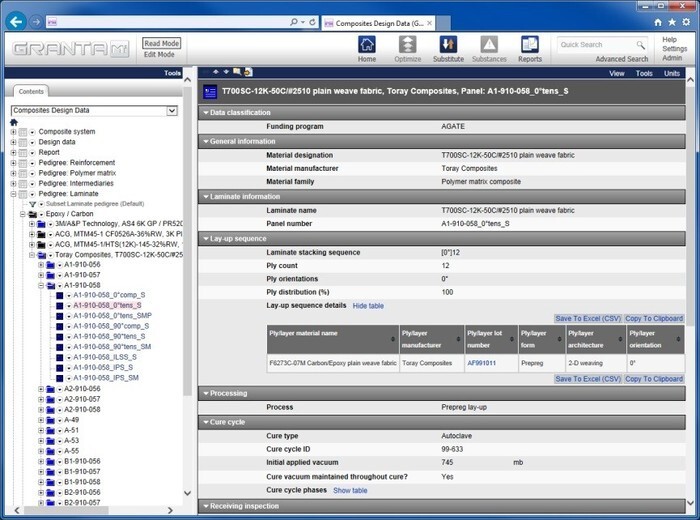This screenshot has height=520, width=700.
Task: Open the Home toolbar icon
Action: [x=367, y=45]
